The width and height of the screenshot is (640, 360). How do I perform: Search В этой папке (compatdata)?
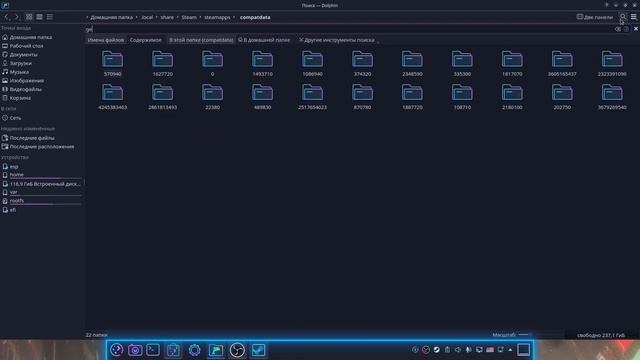pyautogui.click(x=201, y=40)
